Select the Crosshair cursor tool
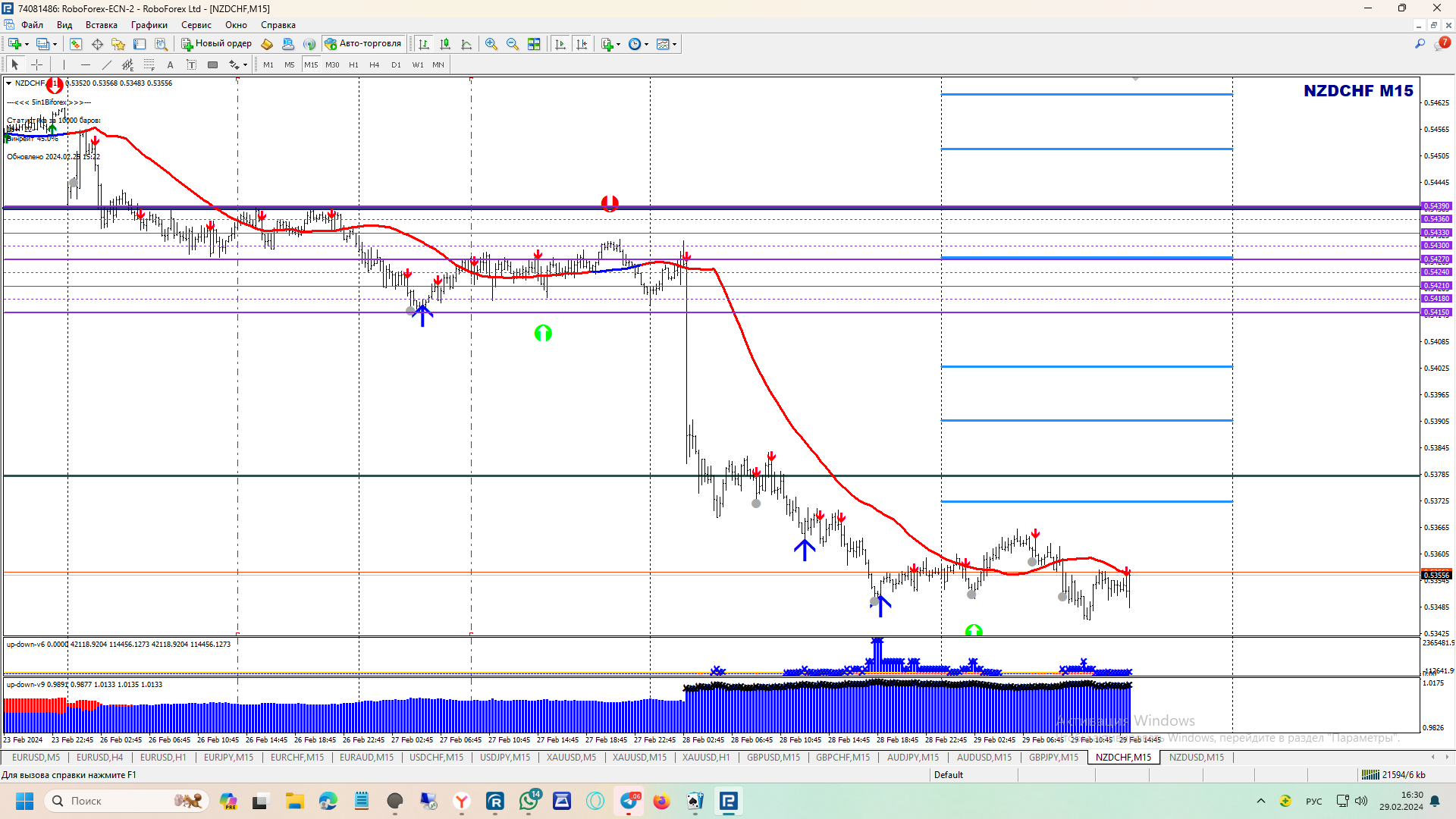This screenshot has width=1456, height=819. click(36, 65)
